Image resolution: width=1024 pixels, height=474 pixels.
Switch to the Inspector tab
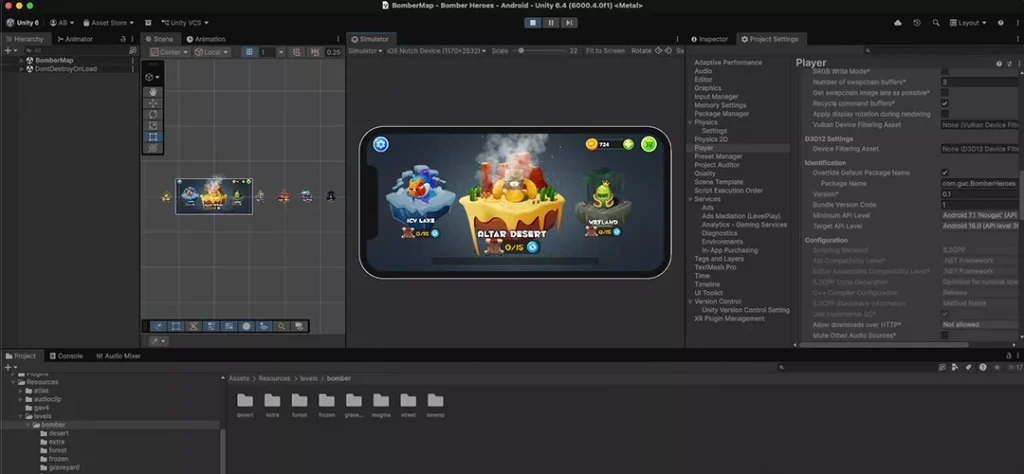(x=709, y=39)
